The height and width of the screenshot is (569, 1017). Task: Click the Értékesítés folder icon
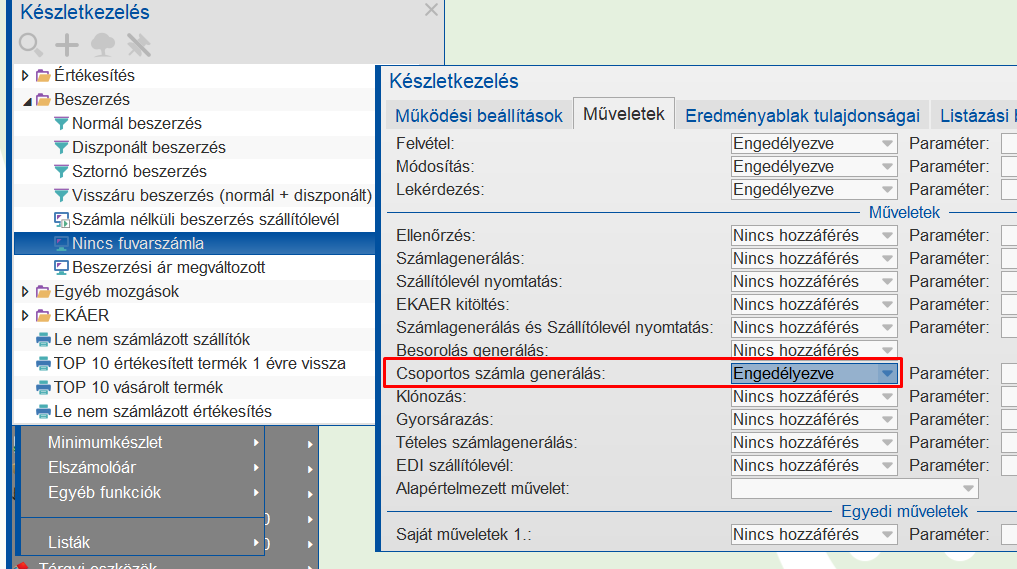43,75
